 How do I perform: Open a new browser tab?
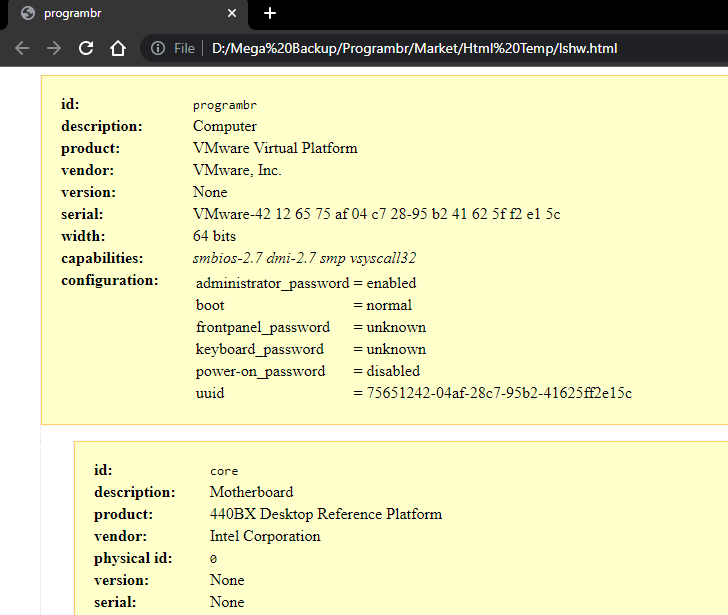click(x=270, y=13)
